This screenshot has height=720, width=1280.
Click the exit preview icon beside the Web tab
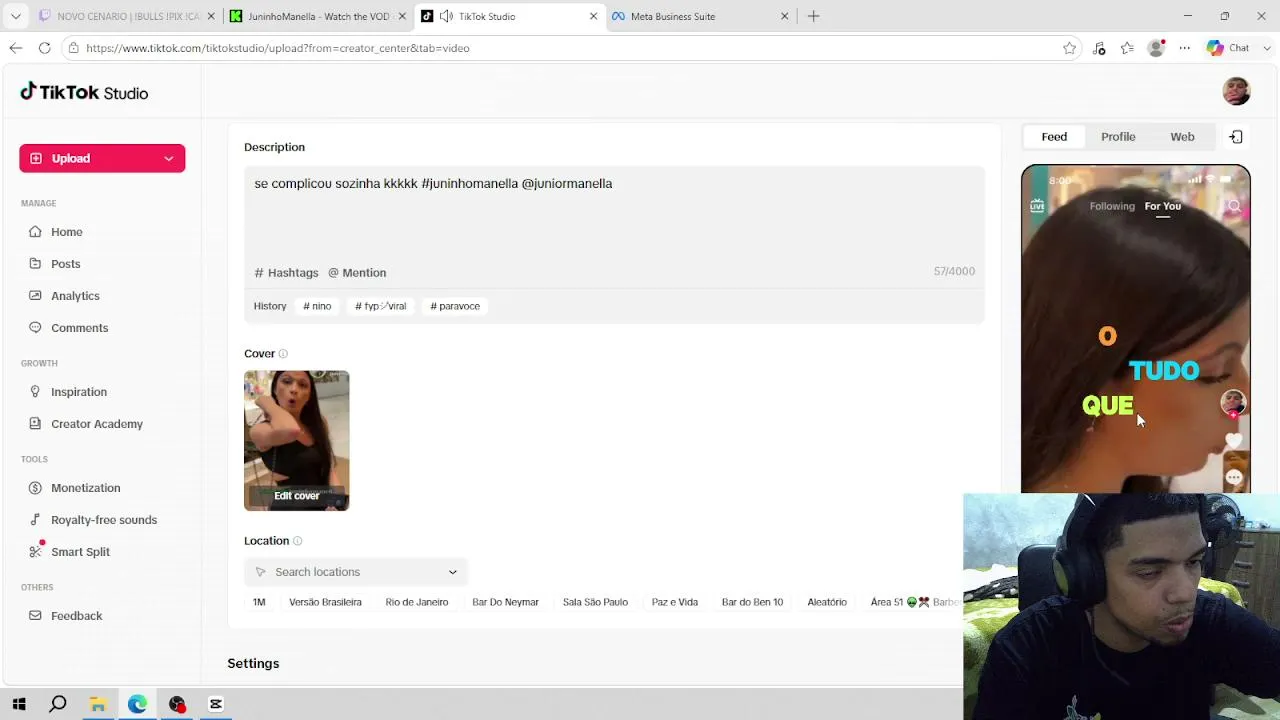(1236, 137)
